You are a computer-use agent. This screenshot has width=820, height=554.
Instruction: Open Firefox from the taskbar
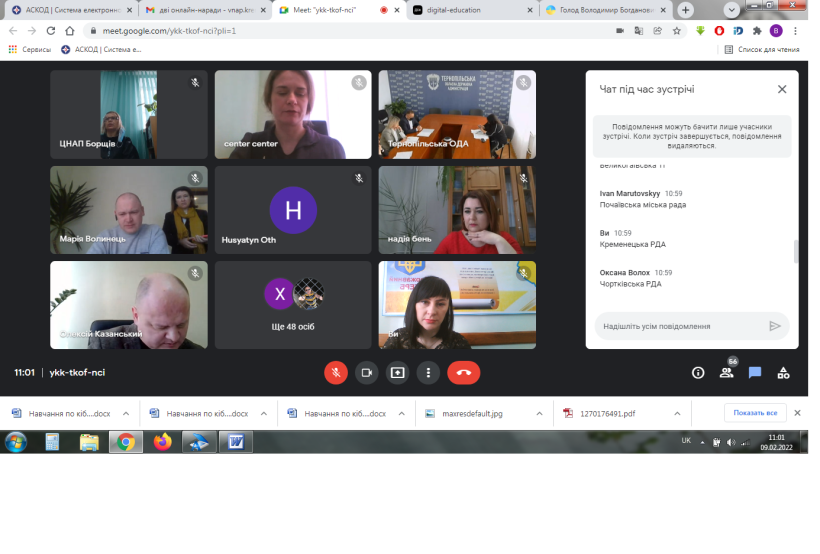coord(163,442)
